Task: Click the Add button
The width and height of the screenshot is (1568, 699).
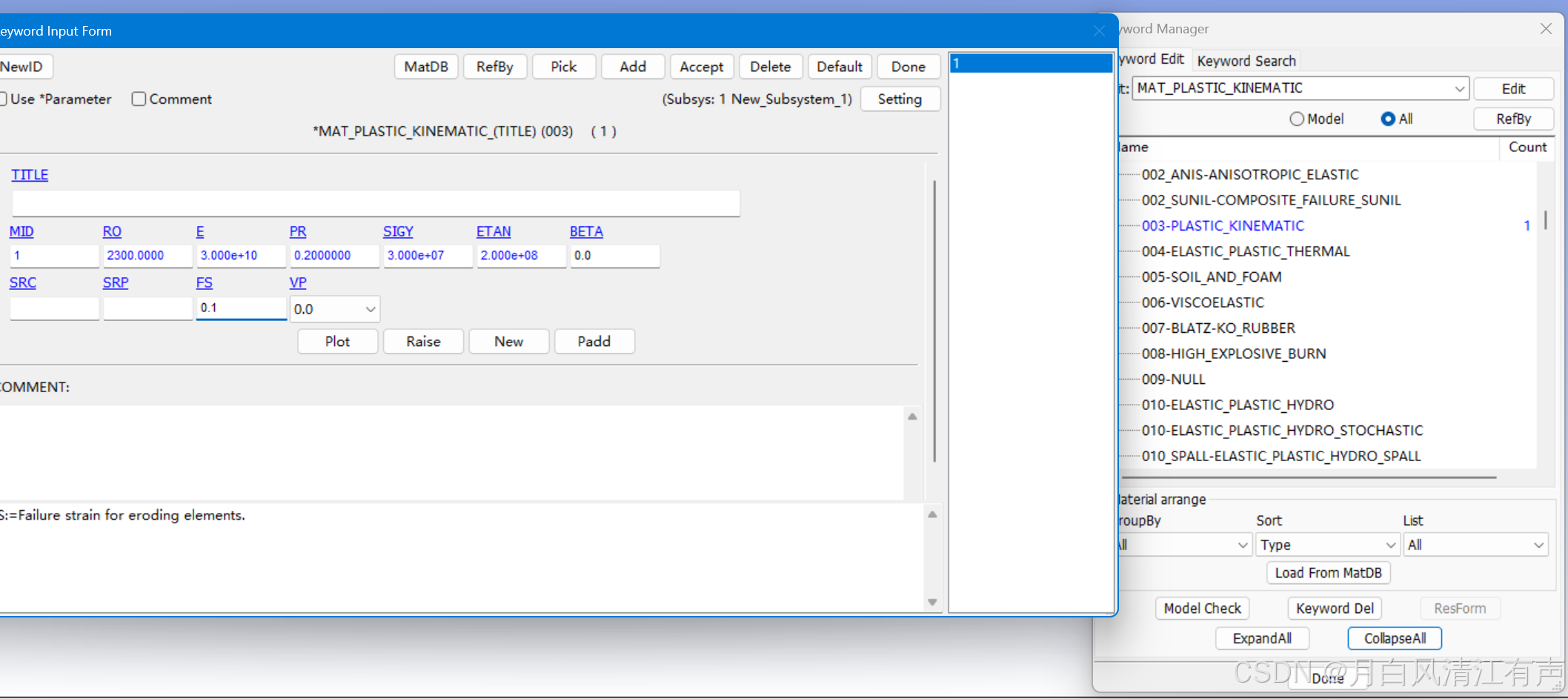Action: pos(632,67)
